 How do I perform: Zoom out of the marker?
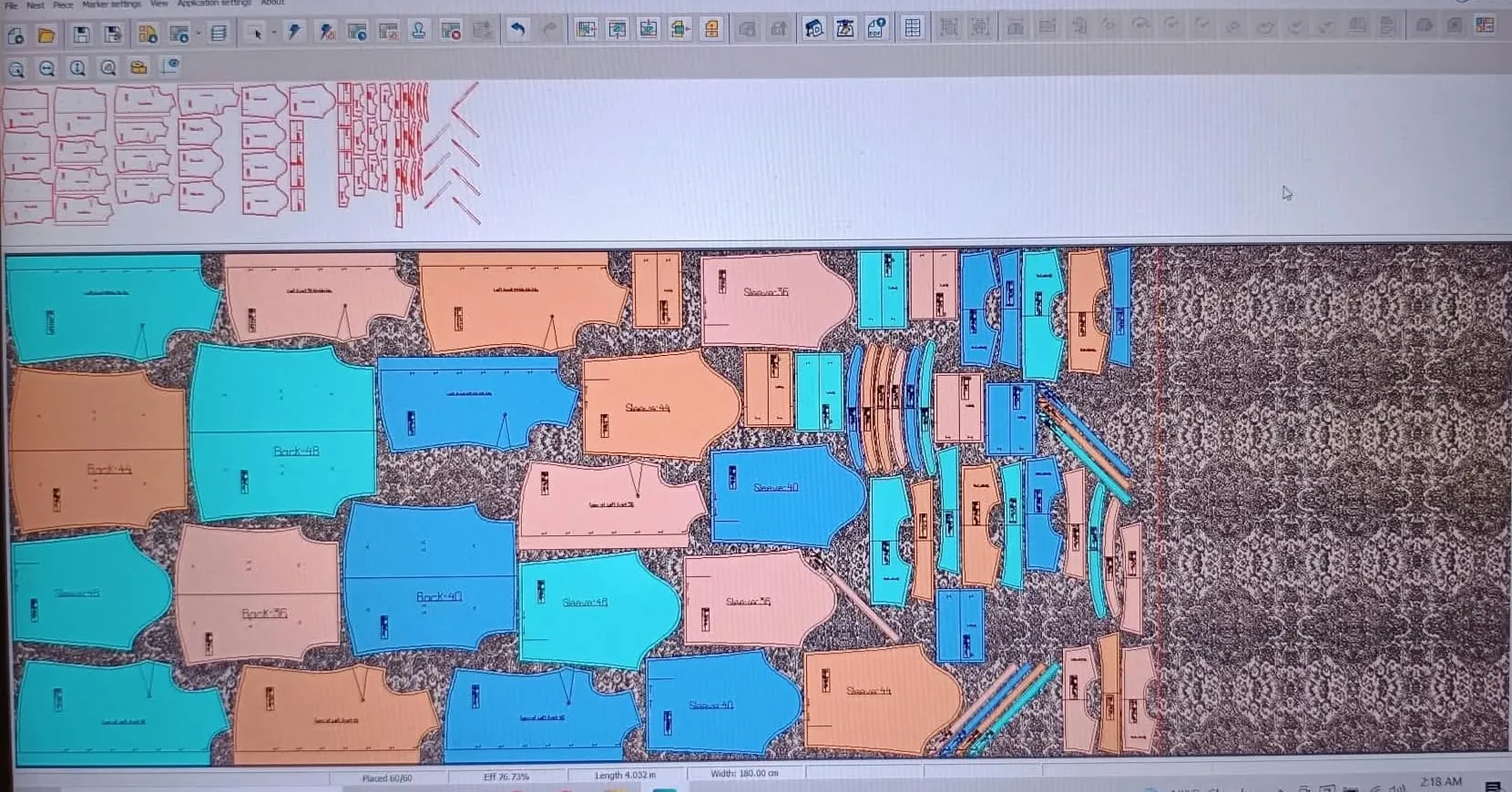(x=47, y=68)
